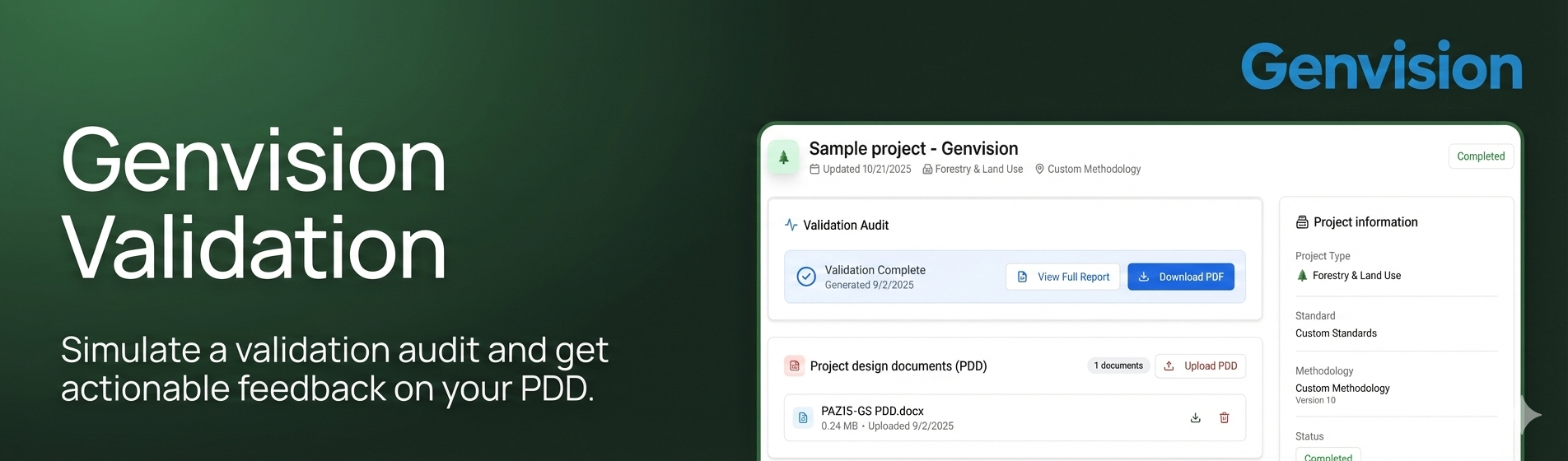Click the blue Genvision logo
Screen dimensions: 1568x461
1381,67
